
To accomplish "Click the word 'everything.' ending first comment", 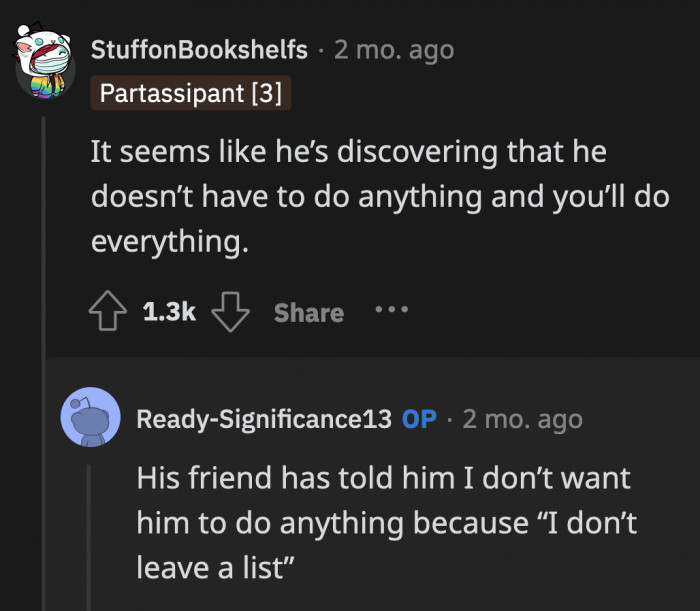I will (x=168, y=241).
